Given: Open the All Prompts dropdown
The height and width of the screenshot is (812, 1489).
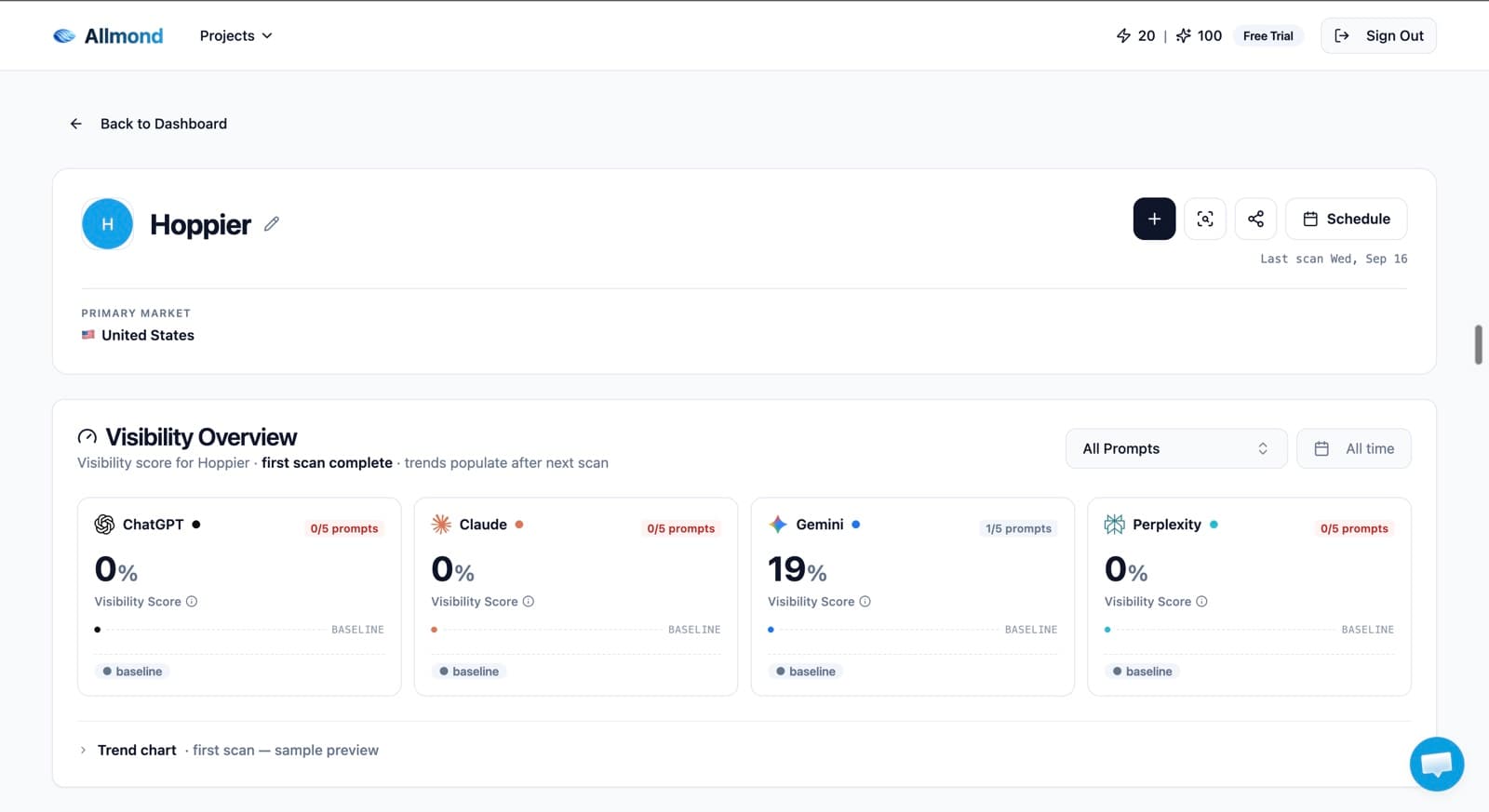Looking at the screenshot, I should click(x=1176, y=448).
